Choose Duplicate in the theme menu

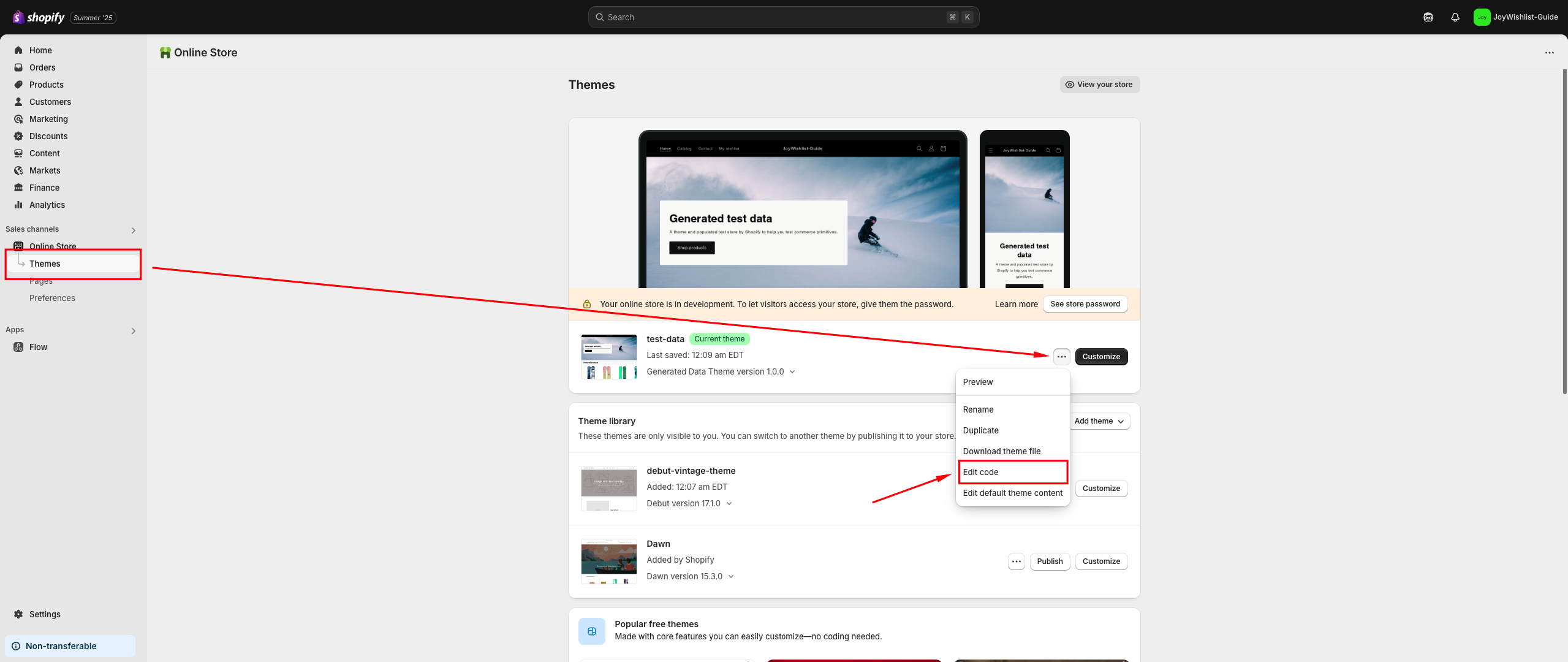coord(980,430)
